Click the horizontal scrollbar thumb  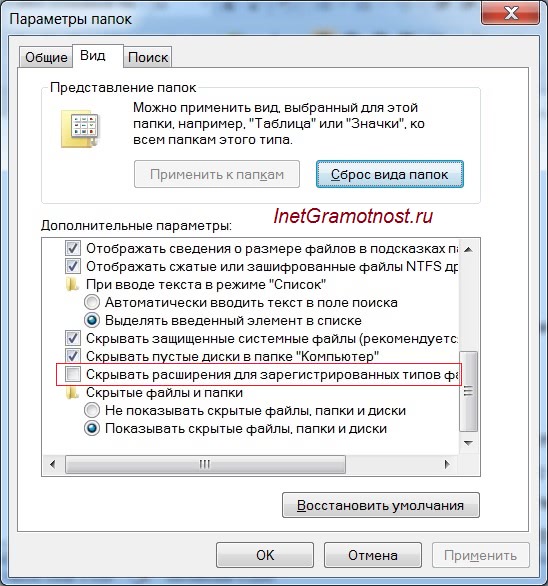tap(205, 465)
